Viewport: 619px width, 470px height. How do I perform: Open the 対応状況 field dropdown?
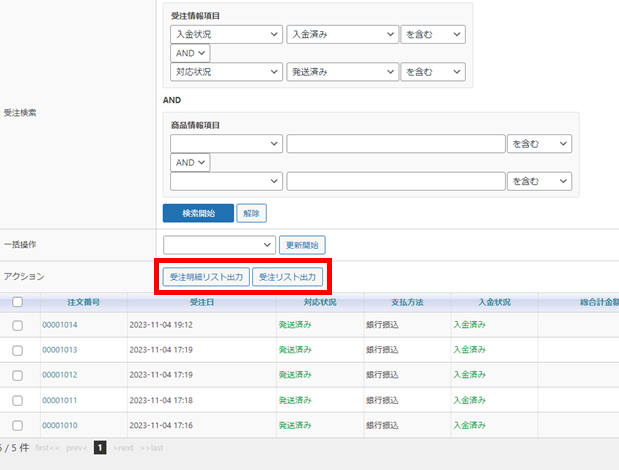click(x=226, y=72)
